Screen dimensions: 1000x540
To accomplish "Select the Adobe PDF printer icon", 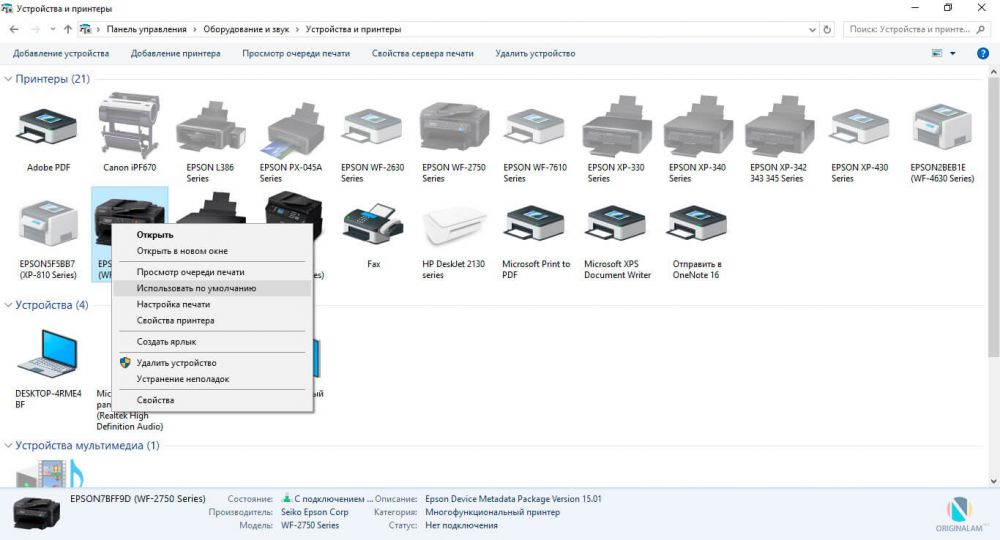I will tap(48, 128).
